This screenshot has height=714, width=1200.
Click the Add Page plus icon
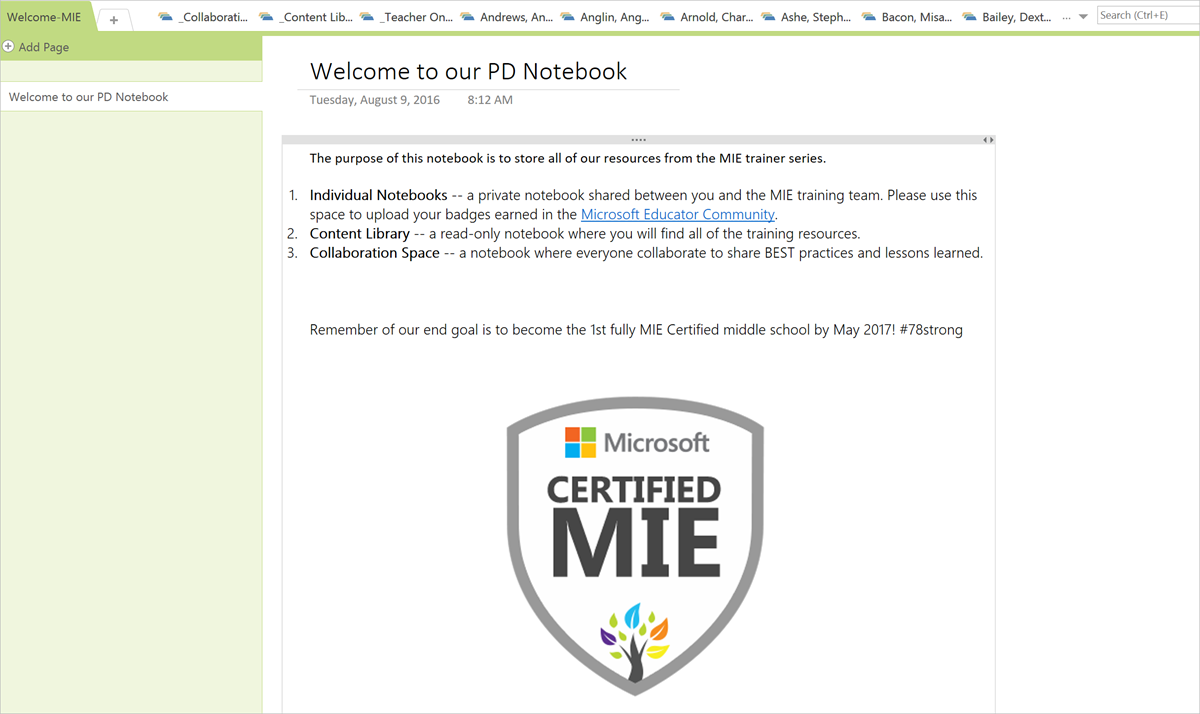pos(9,47)
